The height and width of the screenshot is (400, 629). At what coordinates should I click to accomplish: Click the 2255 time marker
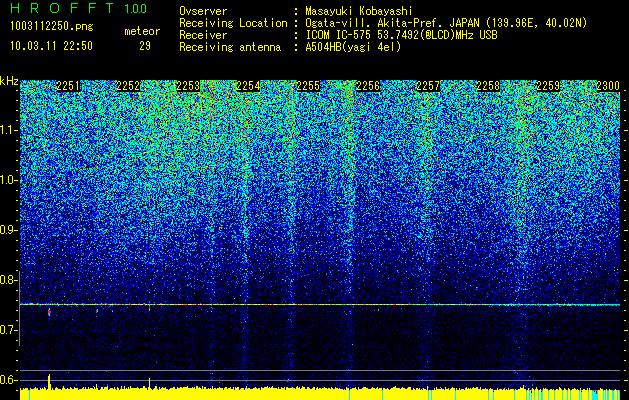pyautogui.click(x=308, y=86)
